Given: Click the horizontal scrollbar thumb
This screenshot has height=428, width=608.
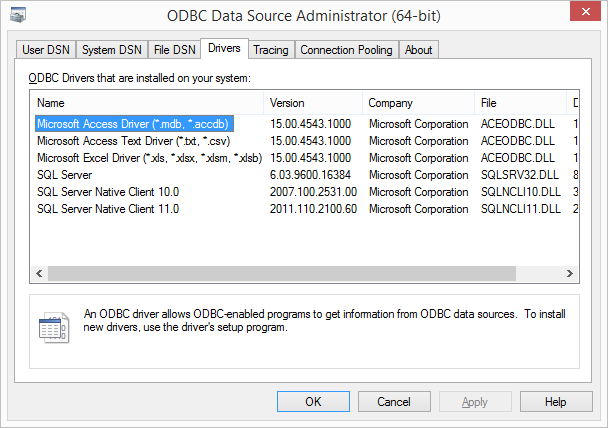Looking at the screenshot, I should (282, 273).
